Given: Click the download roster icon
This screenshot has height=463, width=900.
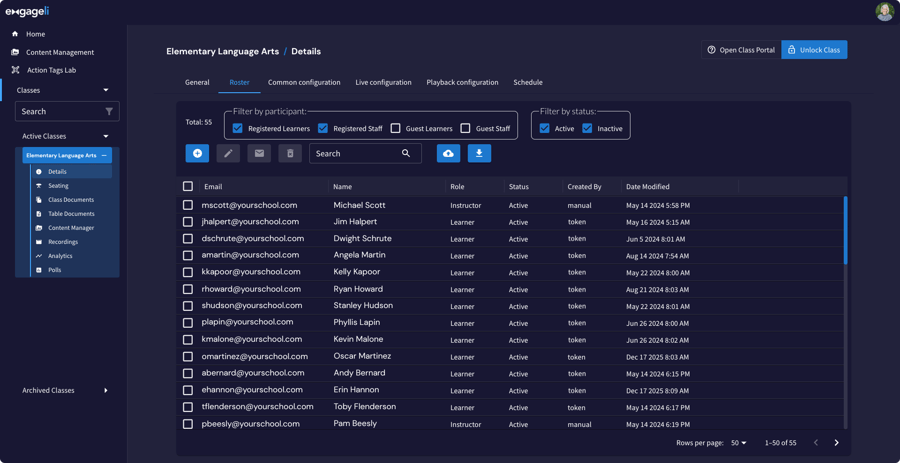Looking at the screenshot, I should click(479, 153).
